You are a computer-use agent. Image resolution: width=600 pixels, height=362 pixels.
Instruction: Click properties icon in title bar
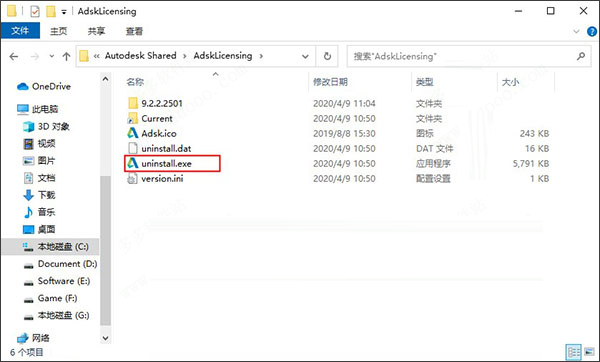35,11
